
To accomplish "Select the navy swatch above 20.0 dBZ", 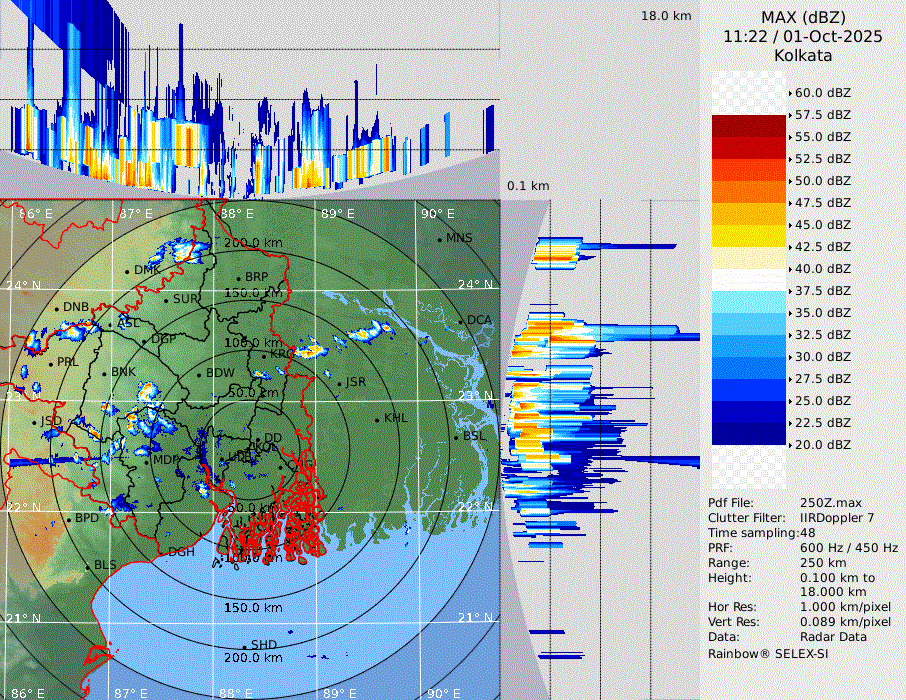I will coord(749,434).
